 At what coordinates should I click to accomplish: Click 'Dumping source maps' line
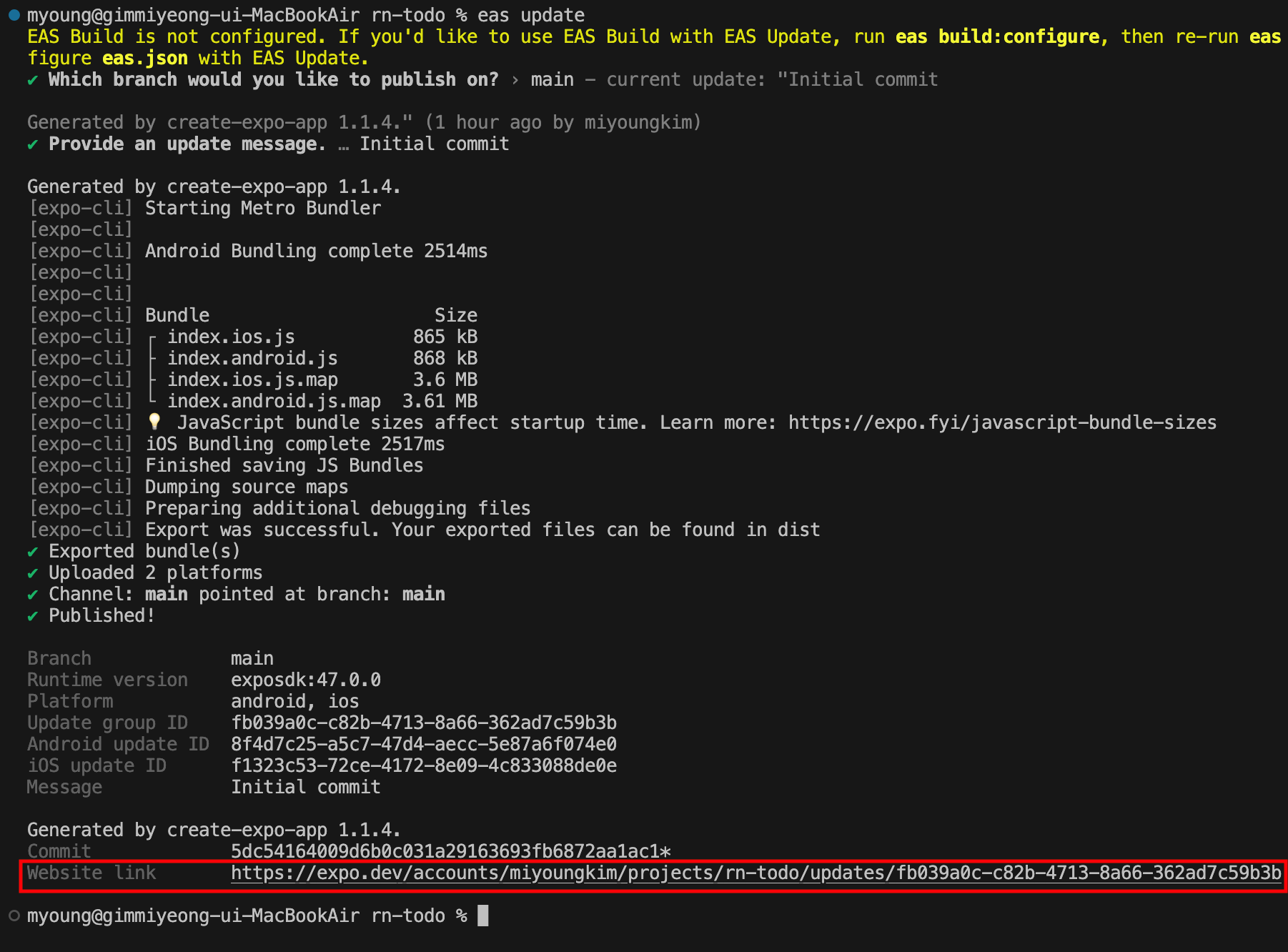point(247,487)
